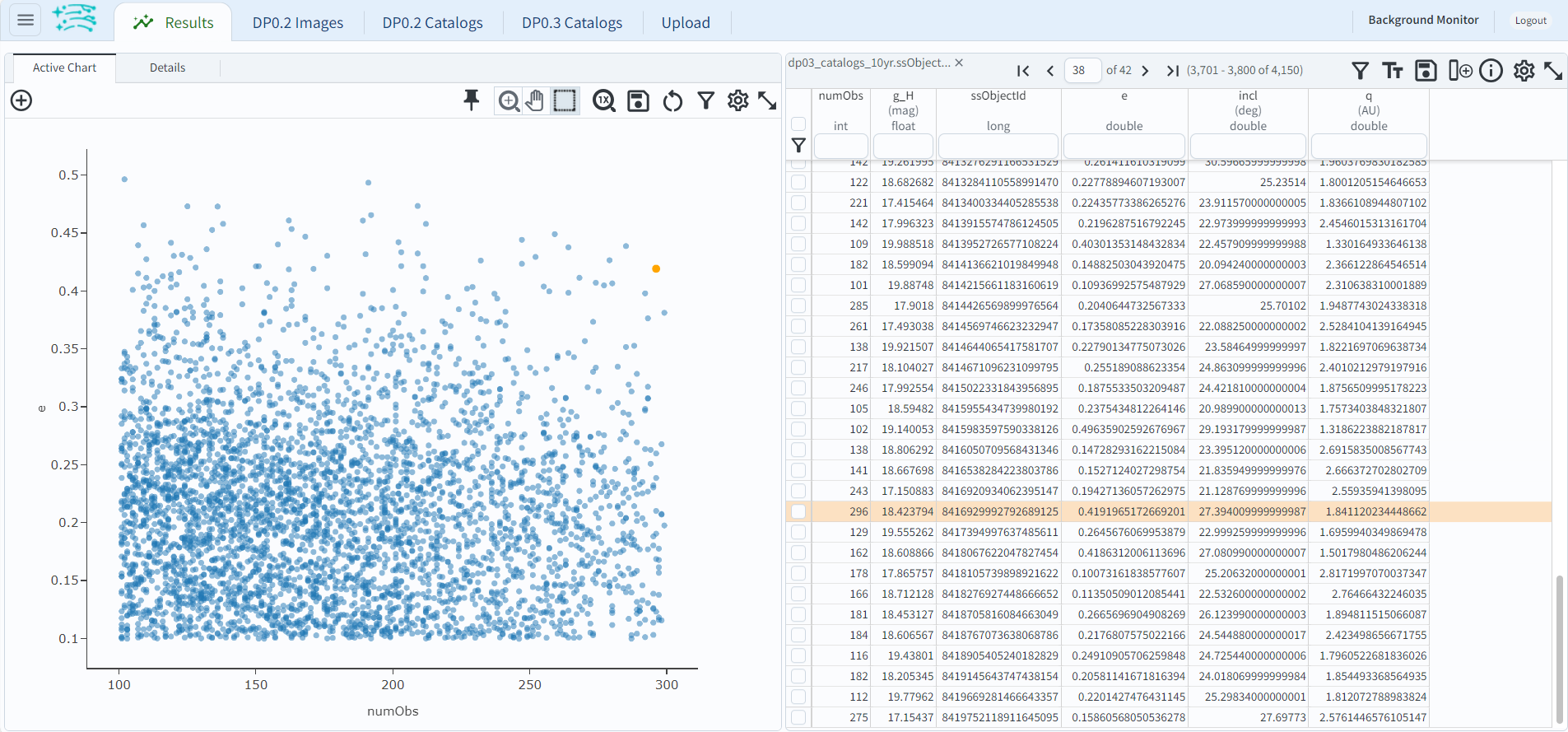The height and width of the screenshot is (732, 1568).
Task: Add a column to table
Action: click(x=1460, y=71)
